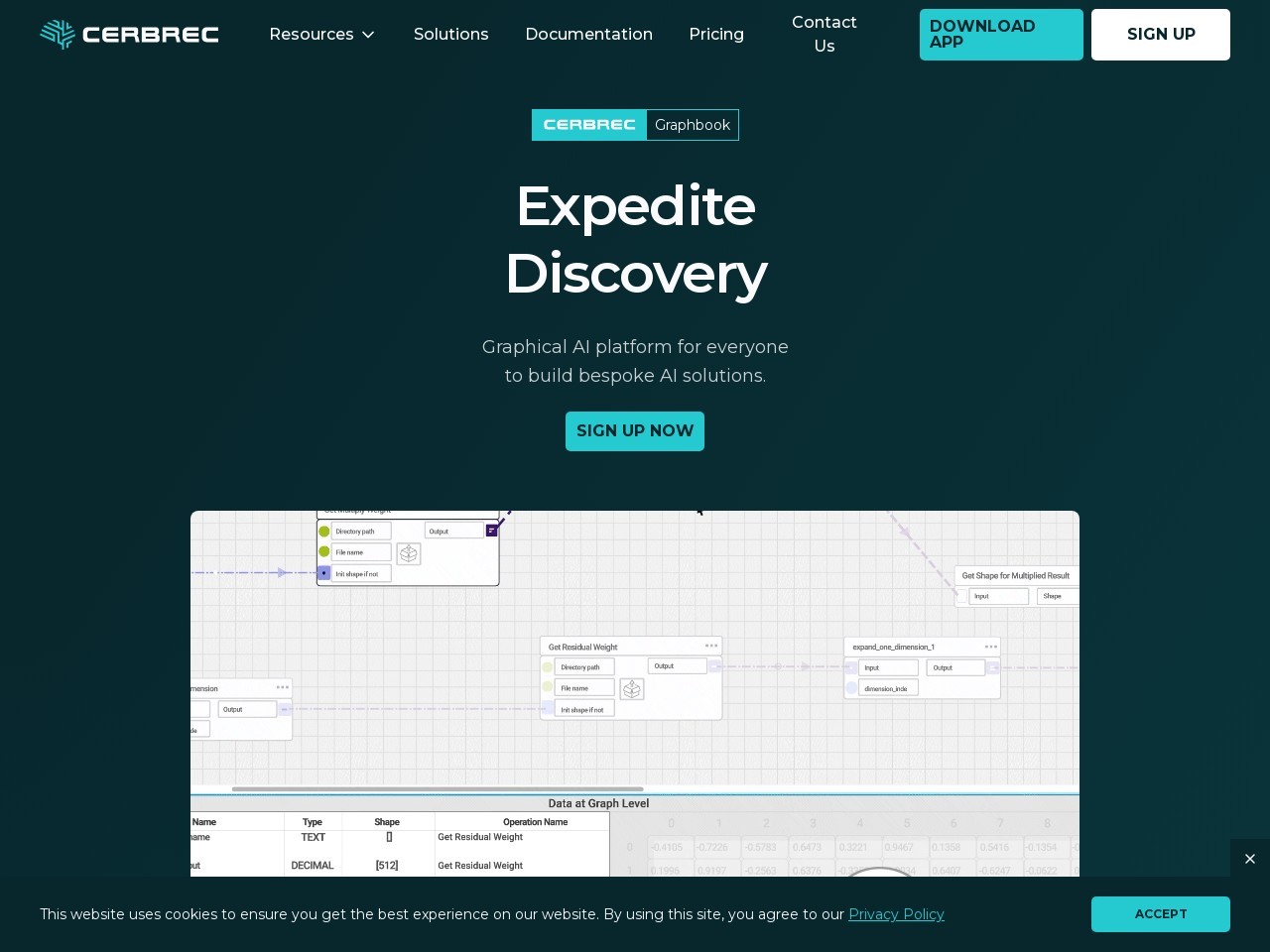
Task: Click the Download App button
Action: tap(1001, 35)
